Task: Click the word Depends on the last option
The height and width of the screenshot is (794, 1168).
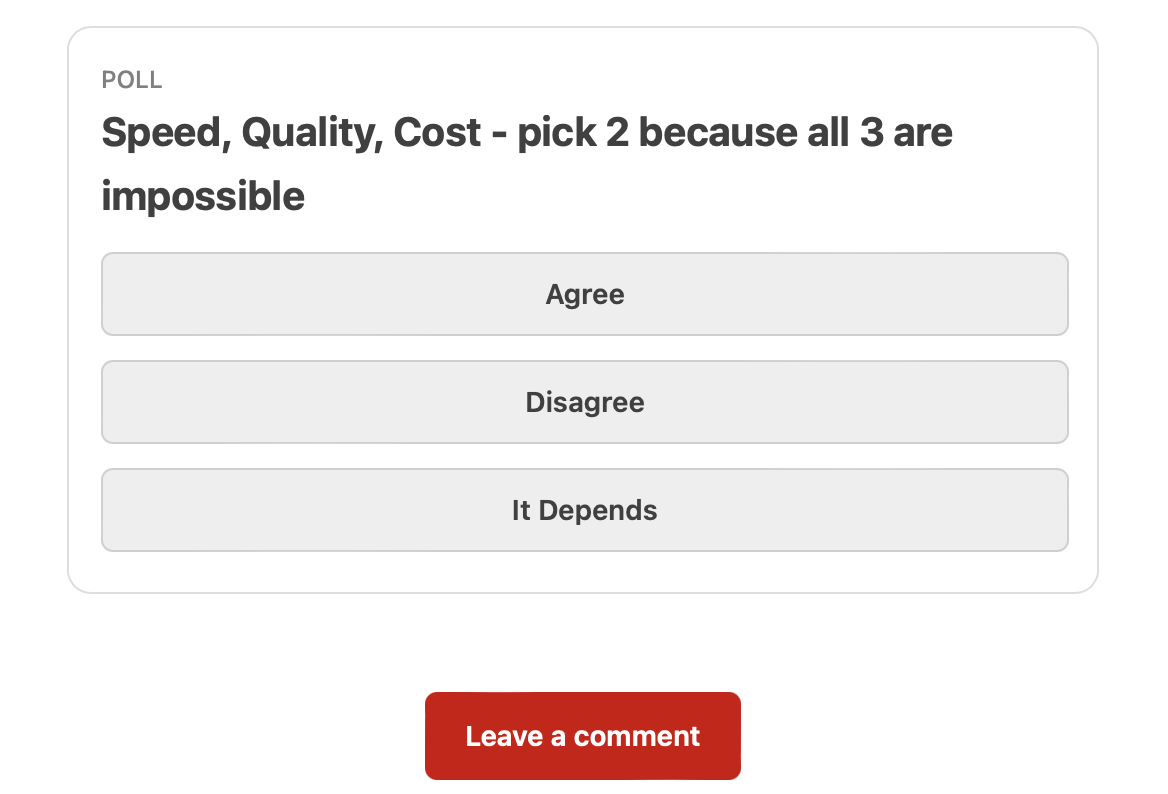Action: coord(598,510)
